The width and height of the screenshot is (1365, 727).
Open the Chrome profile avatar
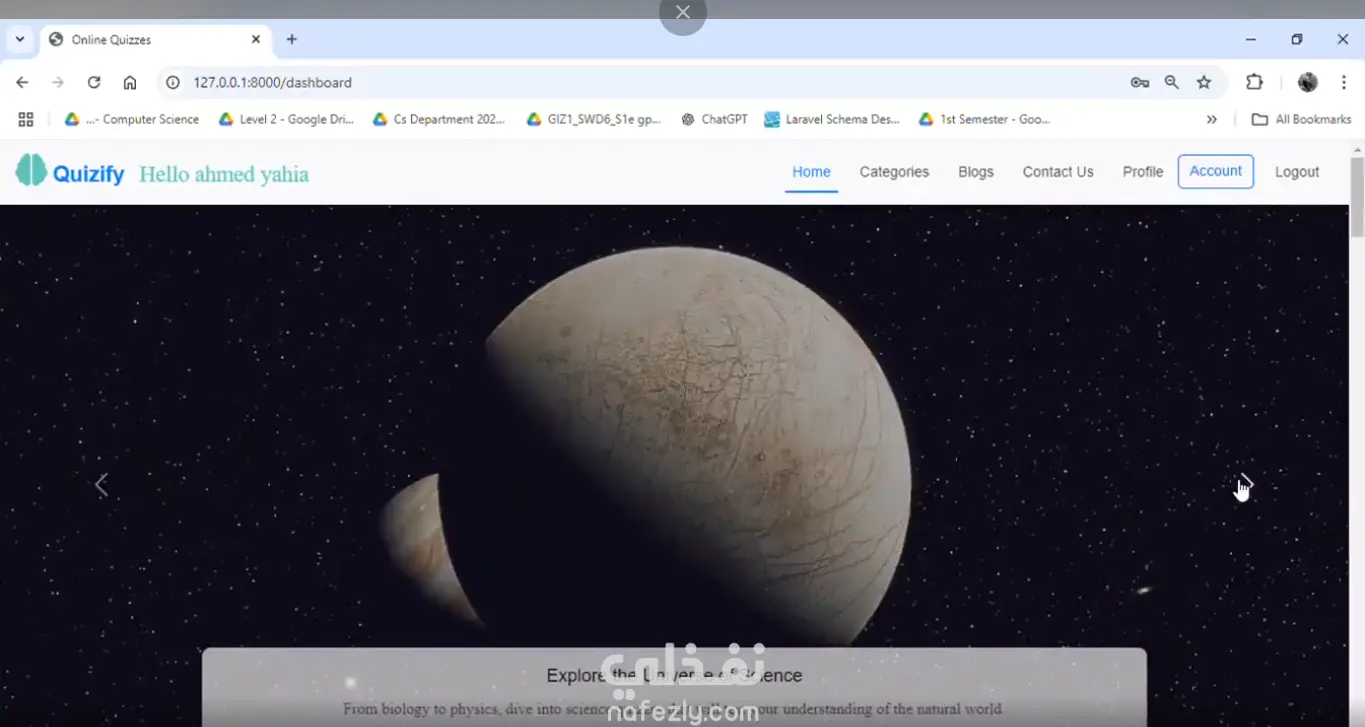click(x=1308, y=83)
